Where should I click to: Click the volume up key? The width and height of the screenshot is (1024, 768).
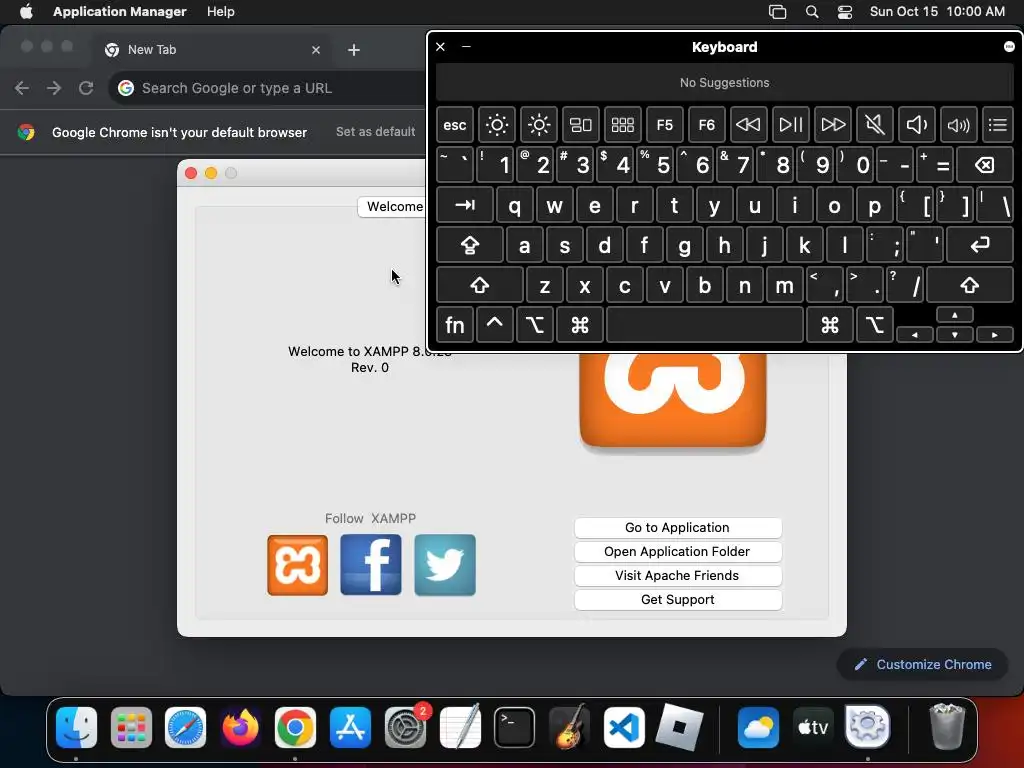pos(958,125)
